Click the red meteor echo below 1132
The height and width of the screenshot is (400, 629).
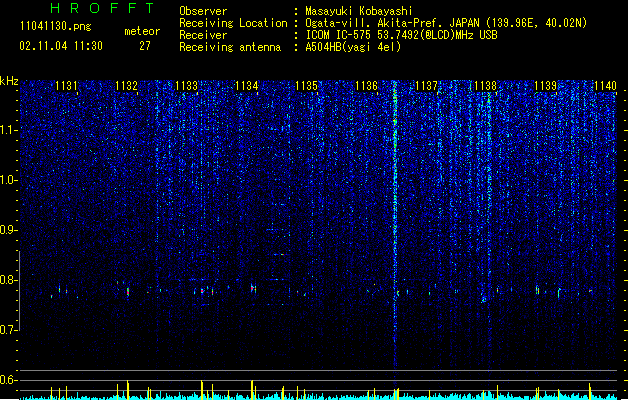pos(128,292)
